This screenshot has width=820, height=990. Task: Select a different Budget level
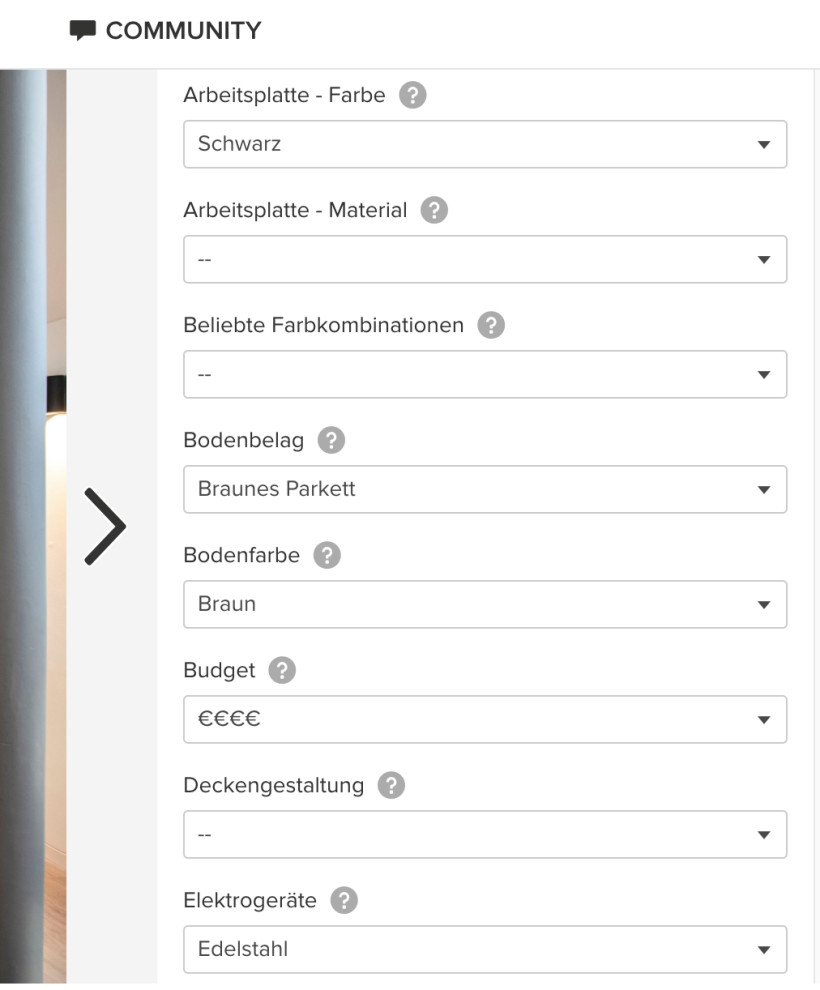click(485, 720)
